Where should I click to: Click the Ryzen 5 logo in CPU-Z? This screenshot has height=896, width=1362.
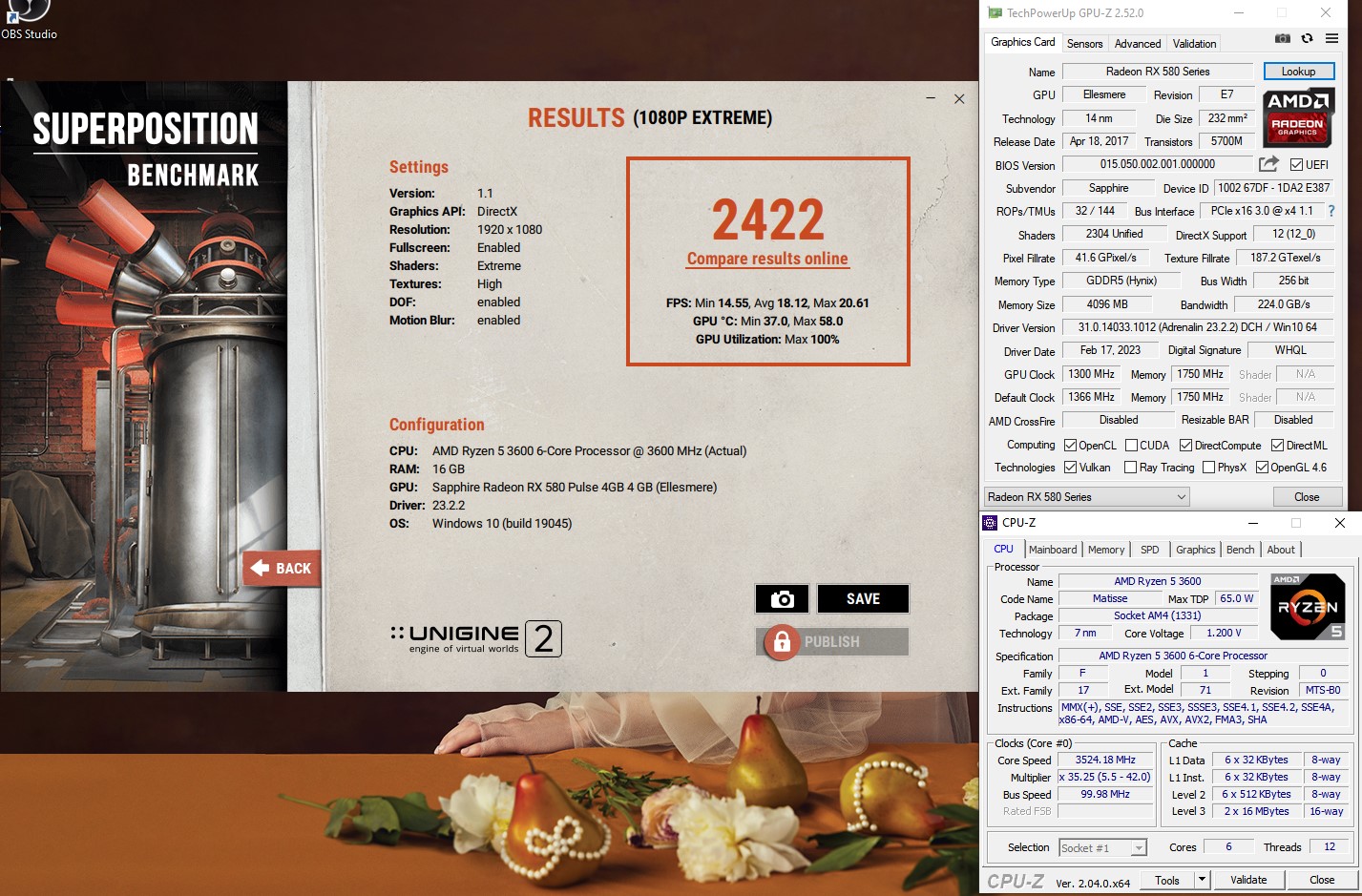(x=1308, y=607)
